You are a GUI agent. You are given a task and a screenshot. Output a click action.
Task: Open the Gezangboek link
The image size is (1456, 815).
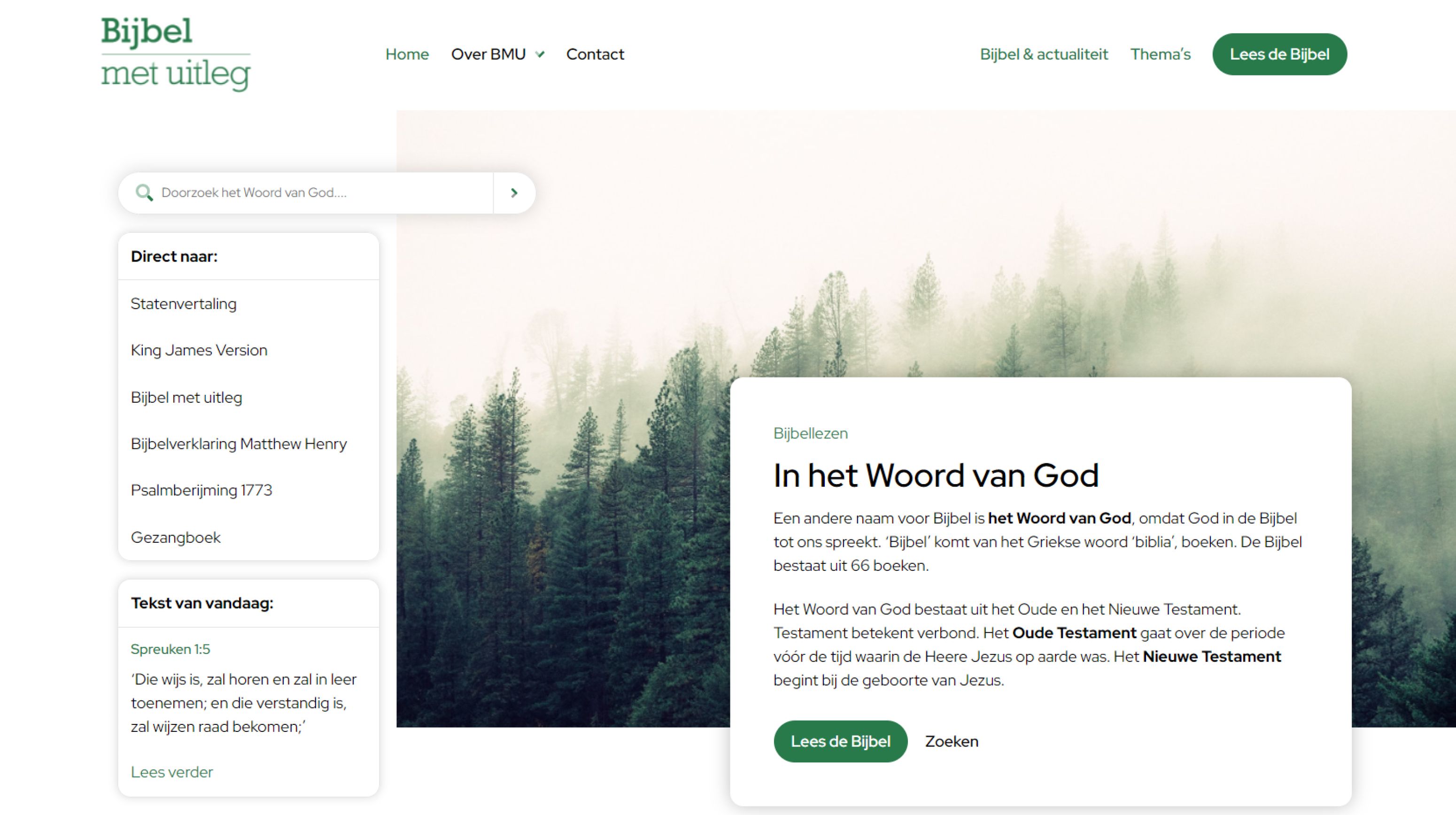click(176, 537)
